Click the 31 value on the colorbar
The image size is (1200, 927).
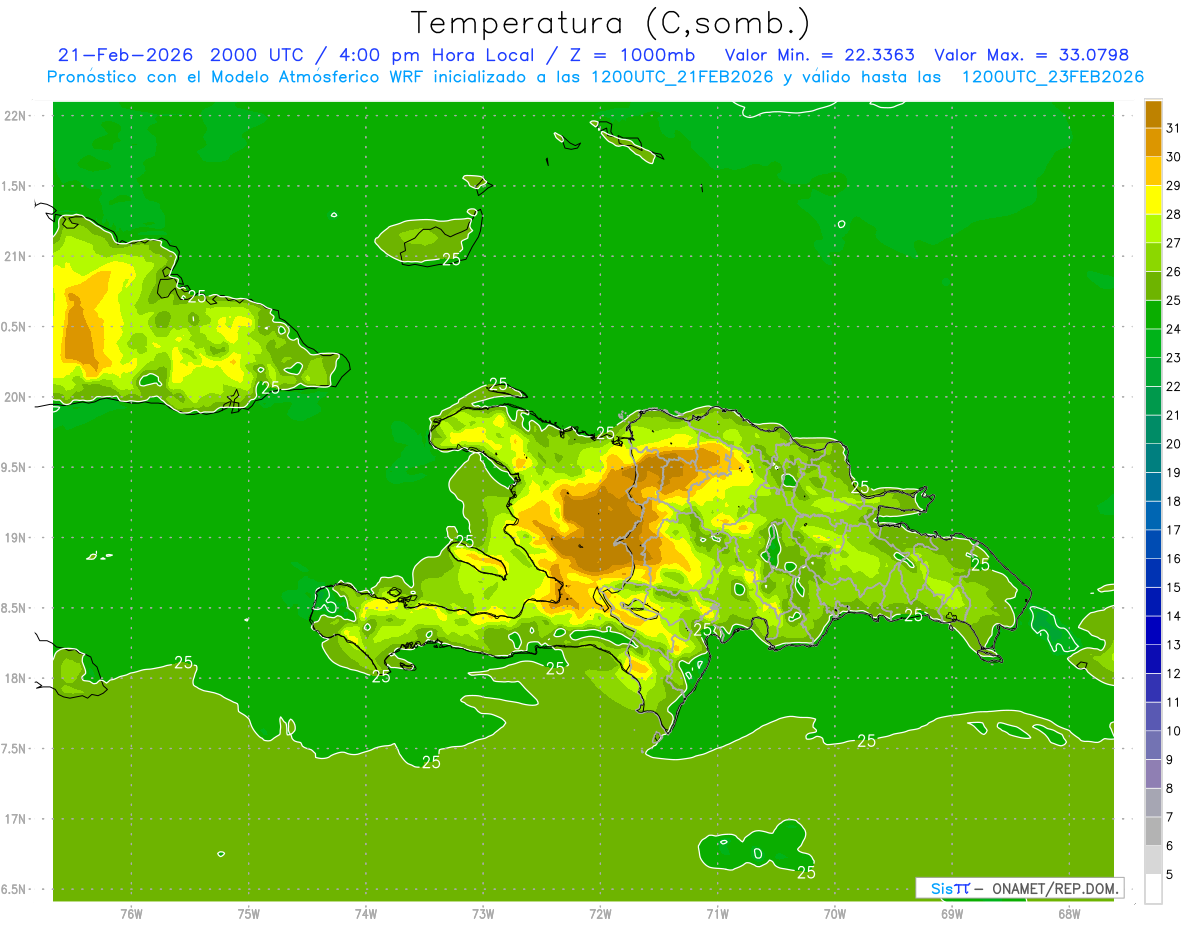(x=1173, y=128)
